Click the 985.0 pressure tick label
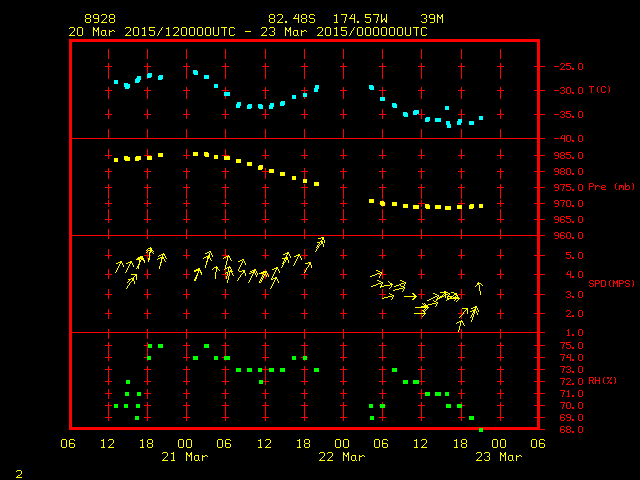640x480 pixels. pos(569,156)
